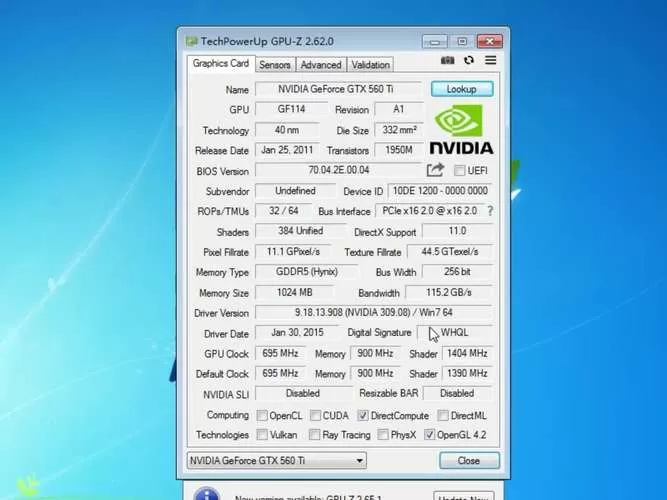The width and height of the screenshot is (667, 500).
Task: Click the Bandwidth value 115.2 GB/s
Action: click(449, 292)
